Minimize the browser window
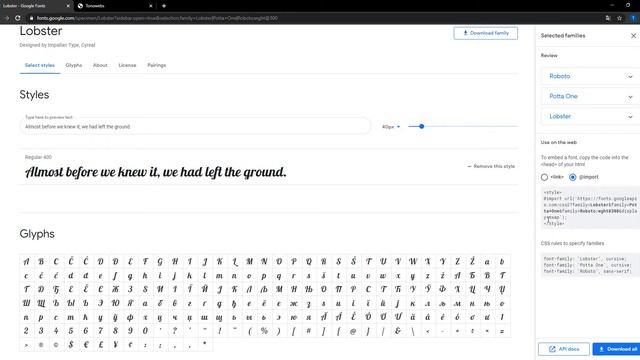Screen dimensions: 640x360 click(x=612, y=5)
